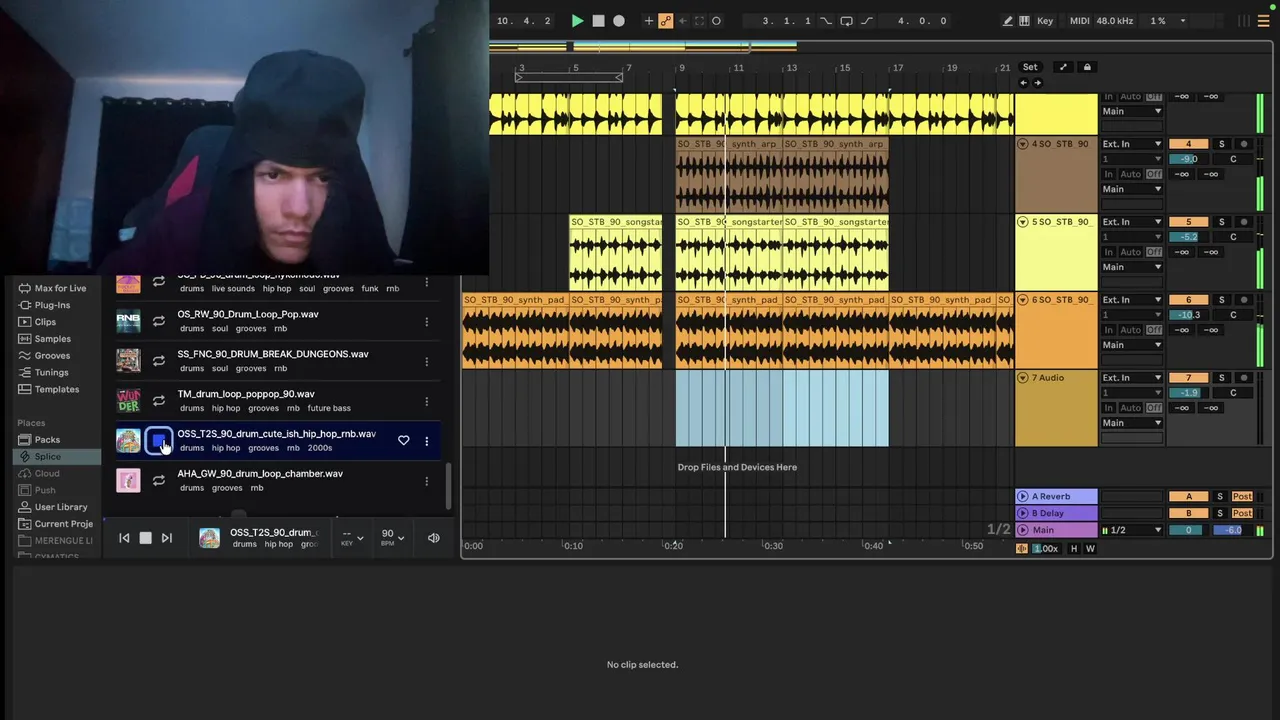
Task: Toggle the Punch-In switch icon
Action: (x=826, y=21)
